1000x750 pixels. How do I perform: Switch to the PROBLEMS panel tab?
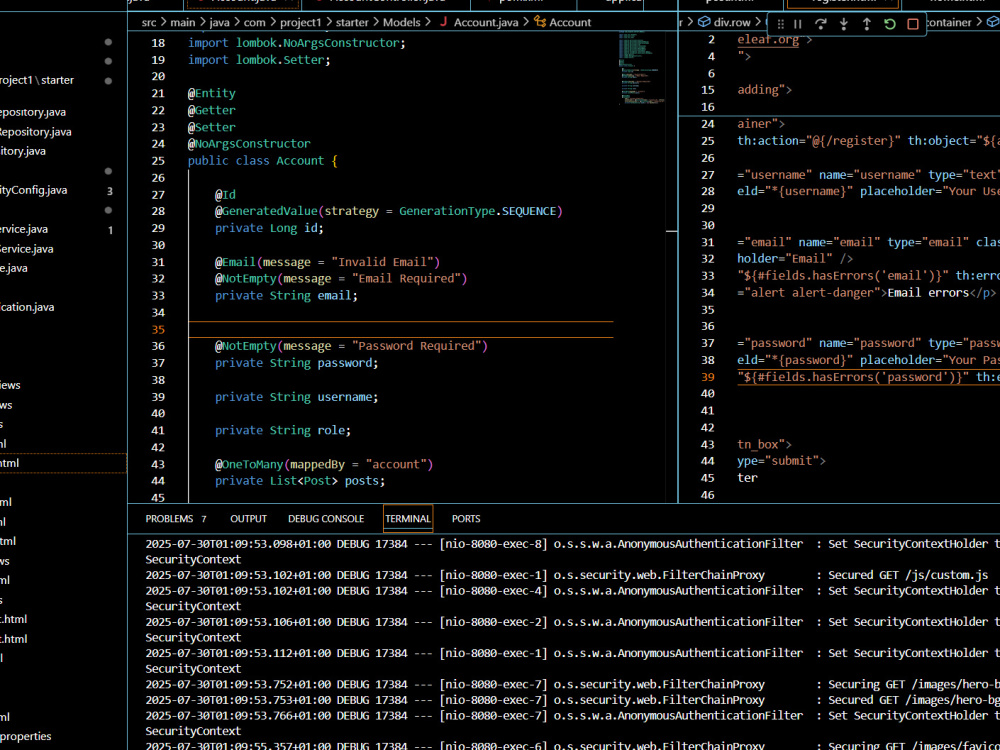click(x=169, y=518)
